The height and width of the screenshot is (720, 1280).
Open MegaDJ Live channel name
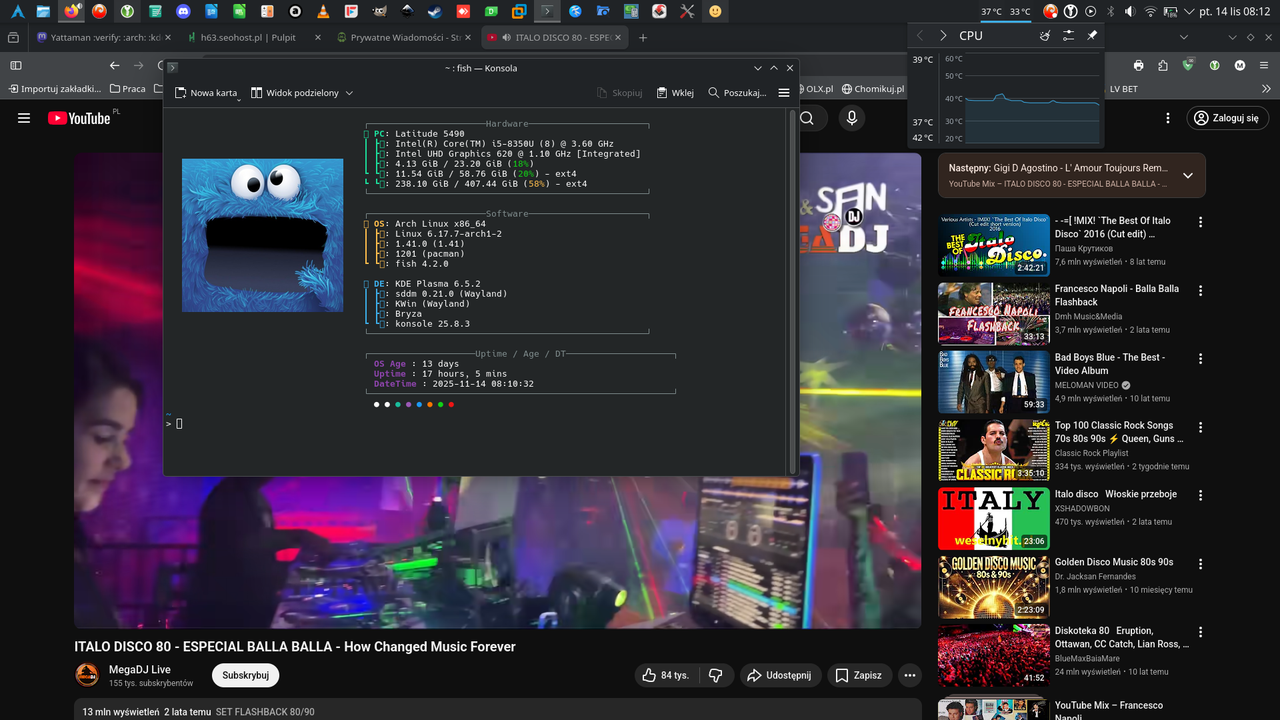point(139,669)
